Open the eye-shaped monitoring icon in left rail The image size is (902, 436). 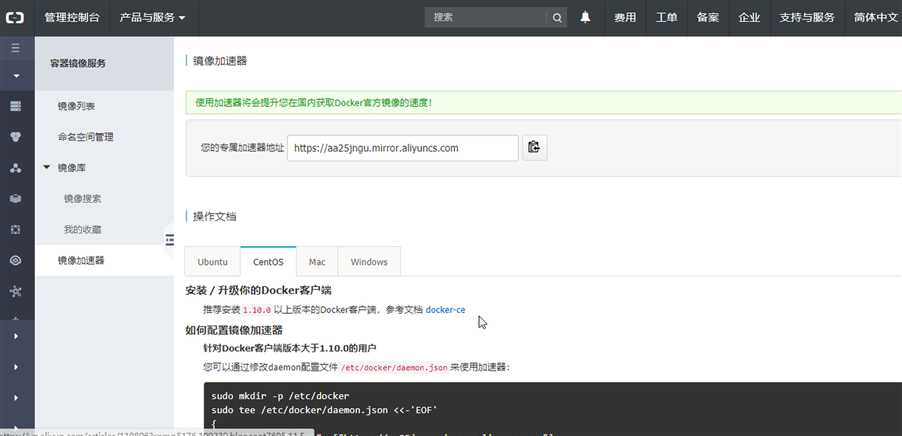coord(16,261)
